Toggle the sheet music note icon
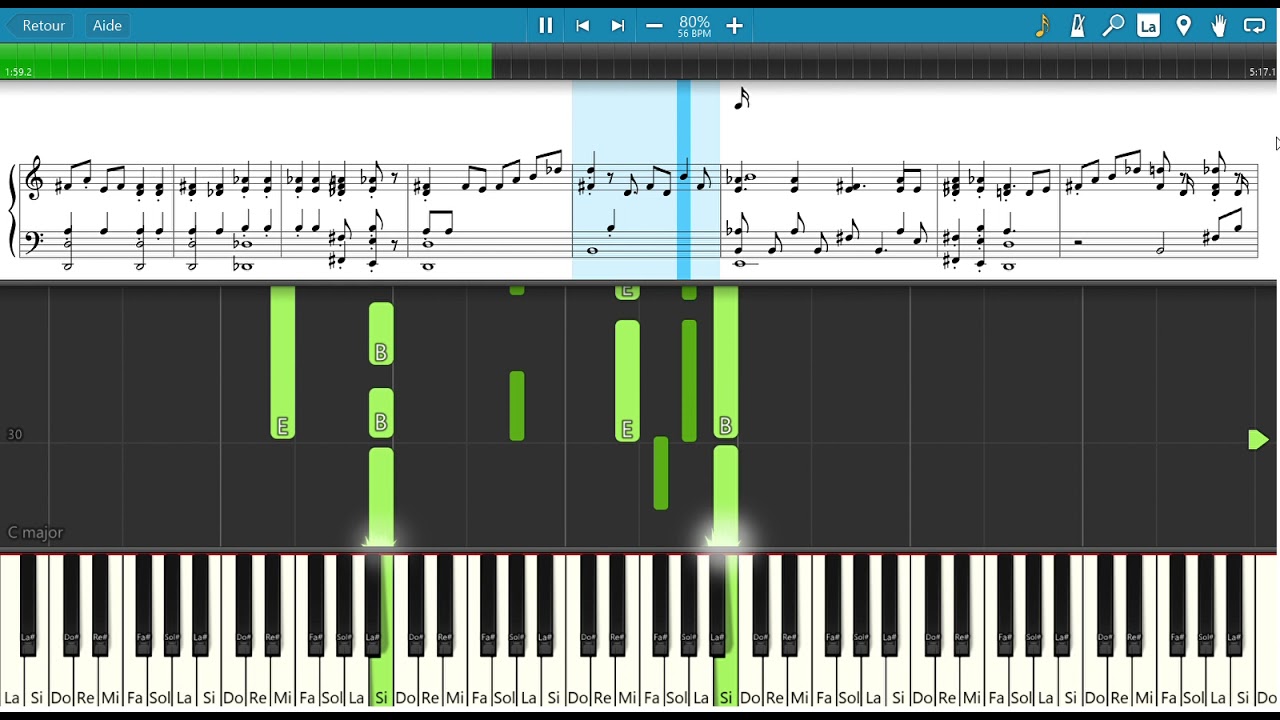The height and width of the screenshot is (720, 1280). [1042, 26]
